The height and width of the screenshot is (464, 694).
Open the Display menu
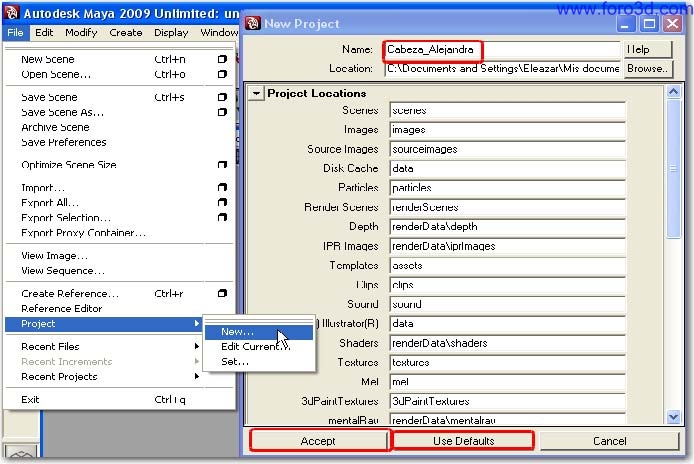coord(171,33)
